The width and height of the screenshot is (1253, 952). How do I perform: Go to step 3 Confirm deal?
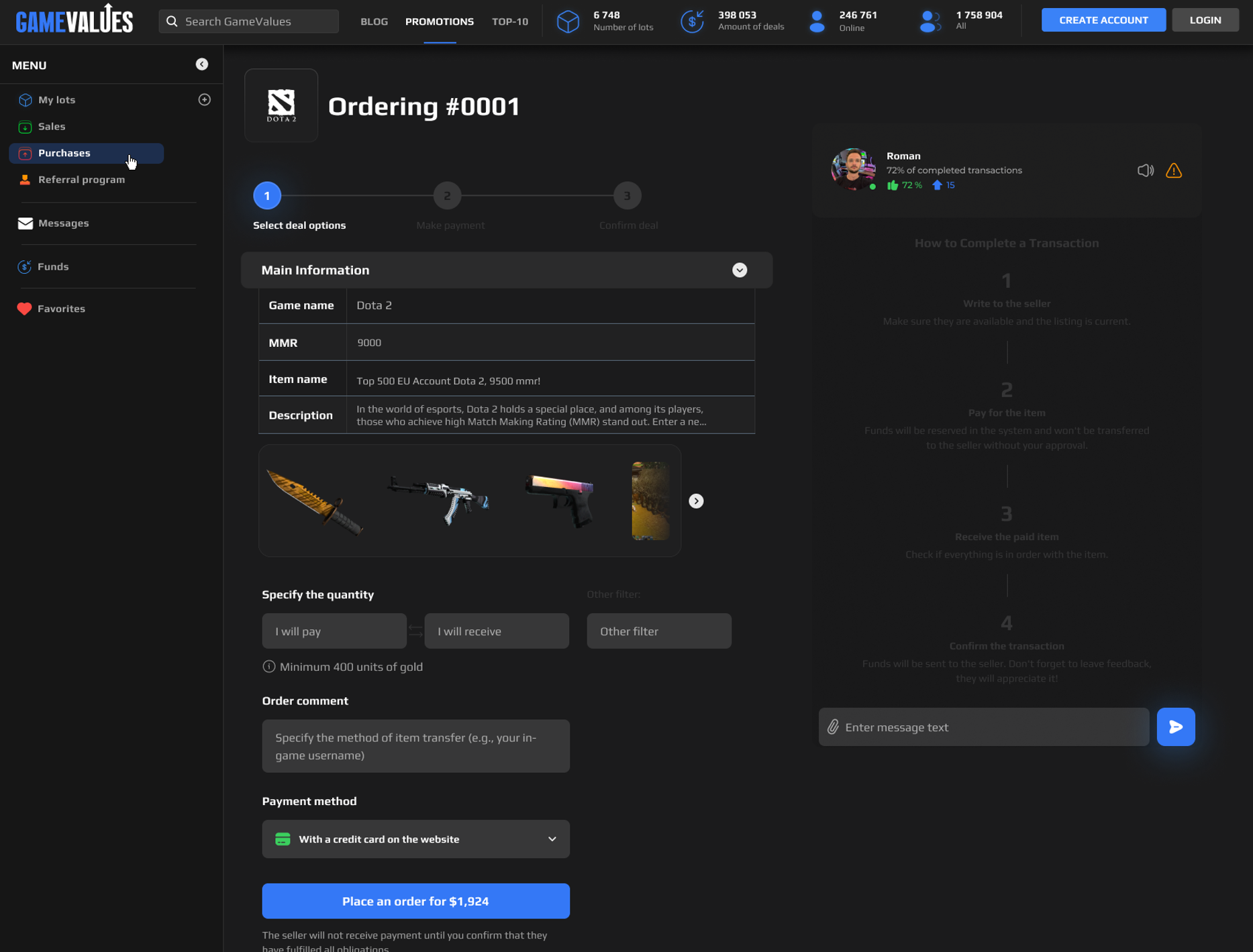click(627, 196)
